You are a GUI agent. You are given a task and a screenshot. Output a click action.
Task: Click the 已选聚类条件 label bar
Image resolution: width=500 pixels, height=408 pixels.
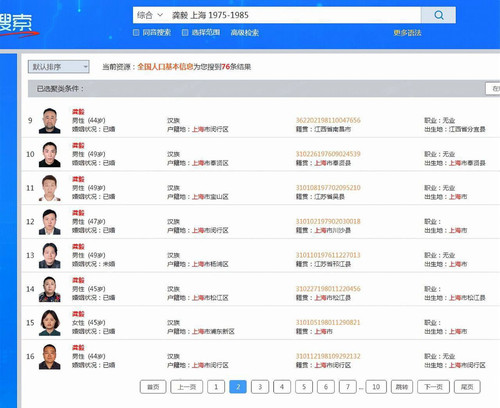pyautogui.click(x=60, y=89)
